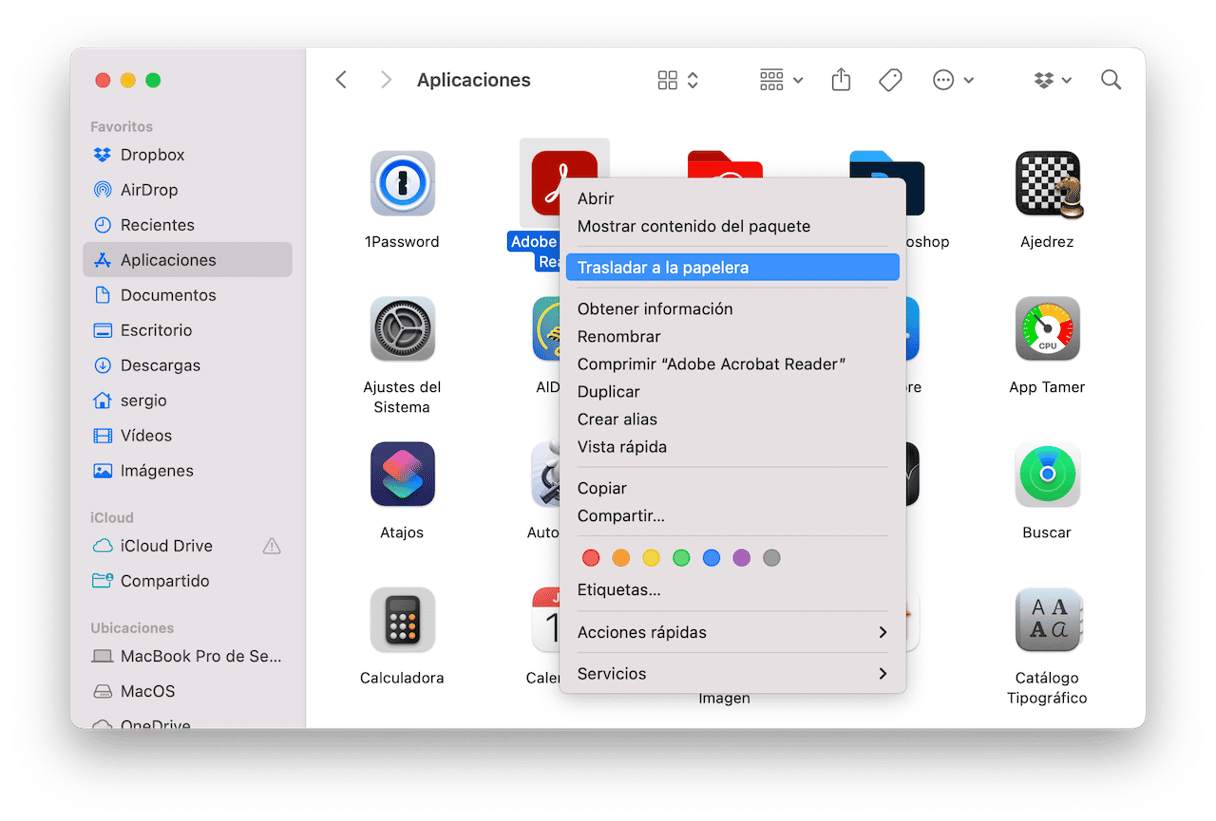Viewport: 1216px width, 821px height.
Task: Click the App Tamer icon
Action: [1047, 329]
